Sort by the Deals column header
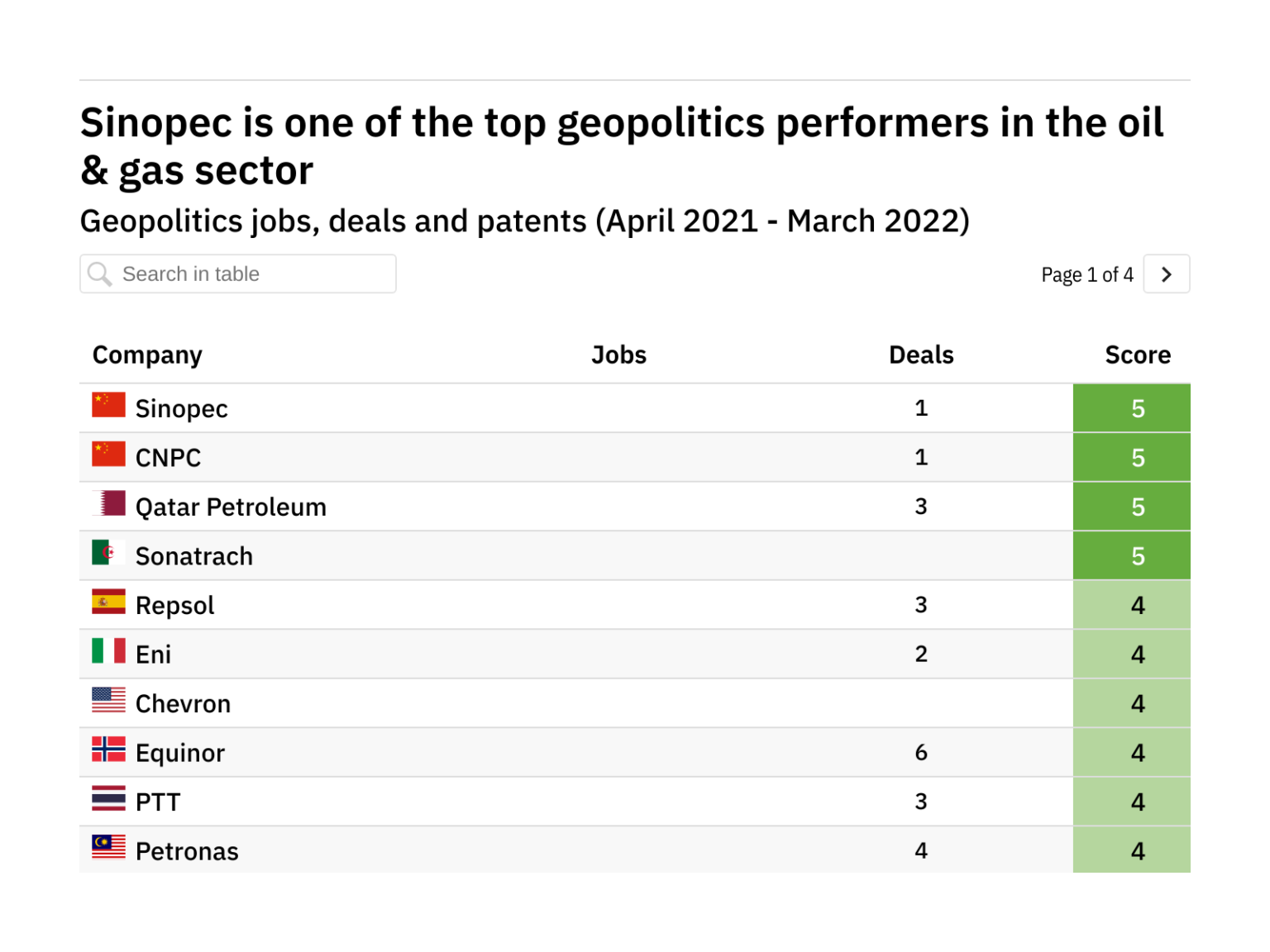Screen dimensions: 1270x952 [921, 355]
